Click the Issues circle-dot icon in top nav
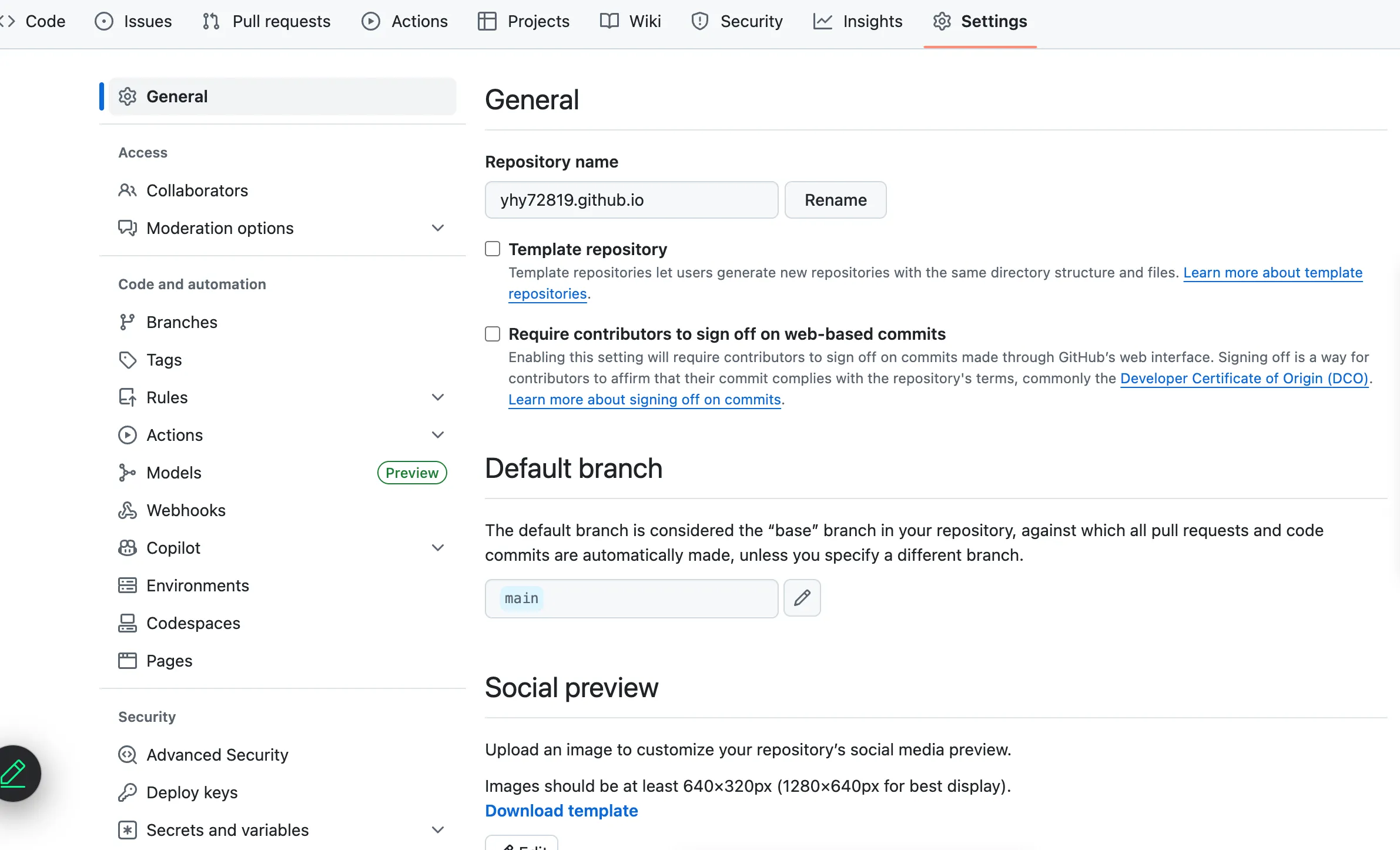This screenshot has width=1400, height=850. tap(104, 21)
